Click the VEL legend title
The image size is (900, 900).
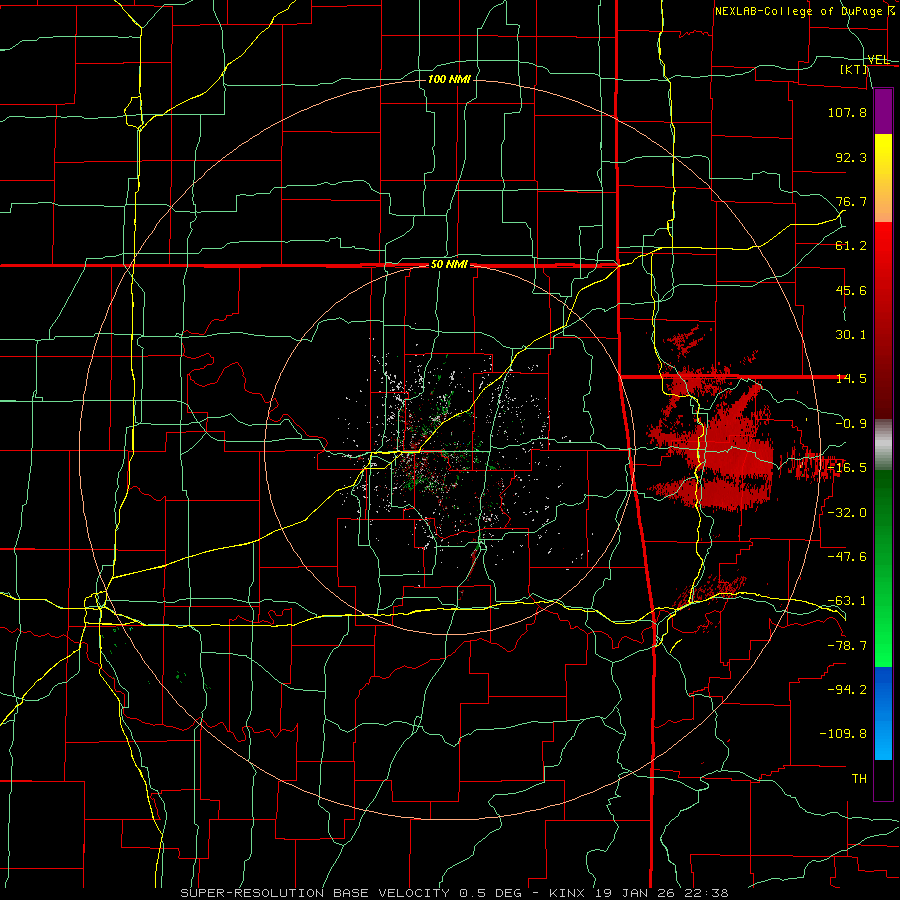pos(878,60)
